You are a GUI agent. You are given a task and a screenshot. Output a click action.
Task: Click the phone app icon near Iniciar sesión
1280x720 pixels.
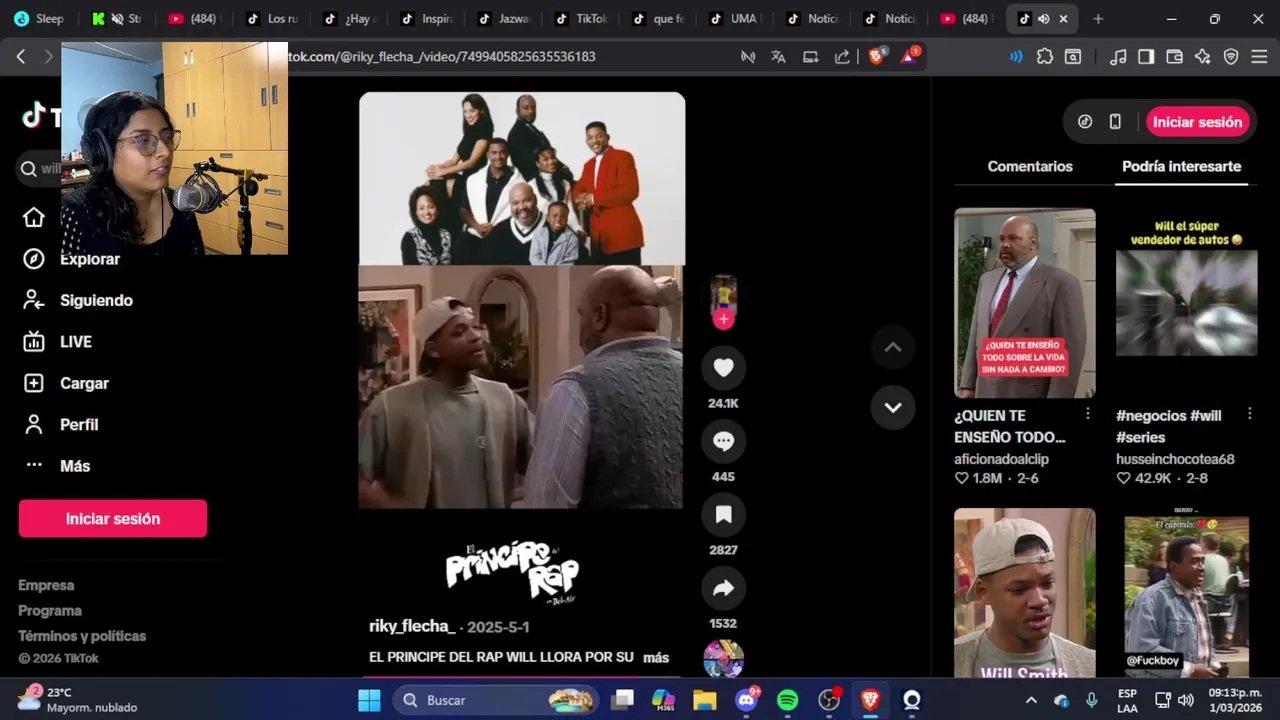[x=1115, y=122]
